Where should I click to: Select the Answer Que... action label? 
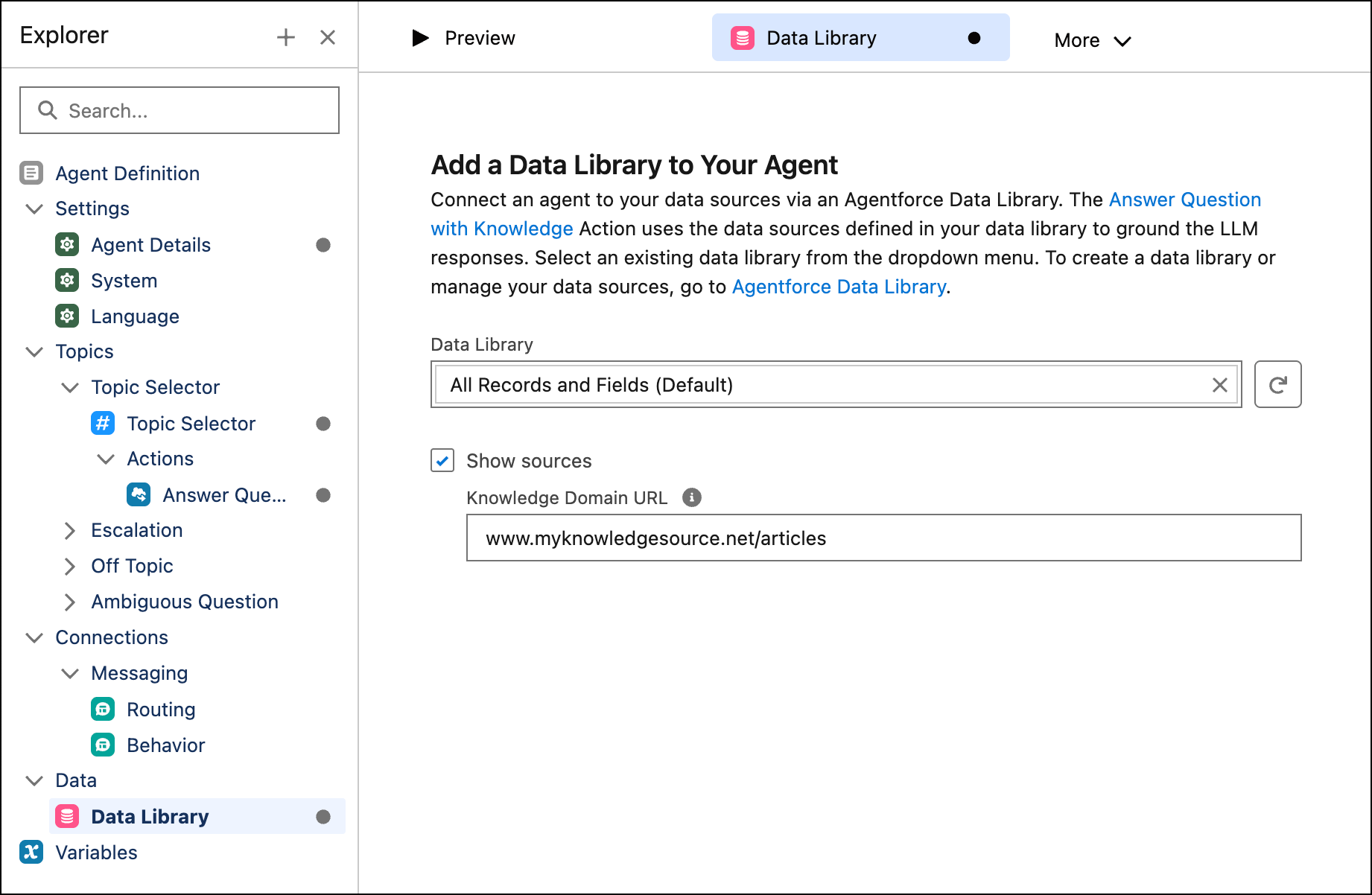pos(224,495)
